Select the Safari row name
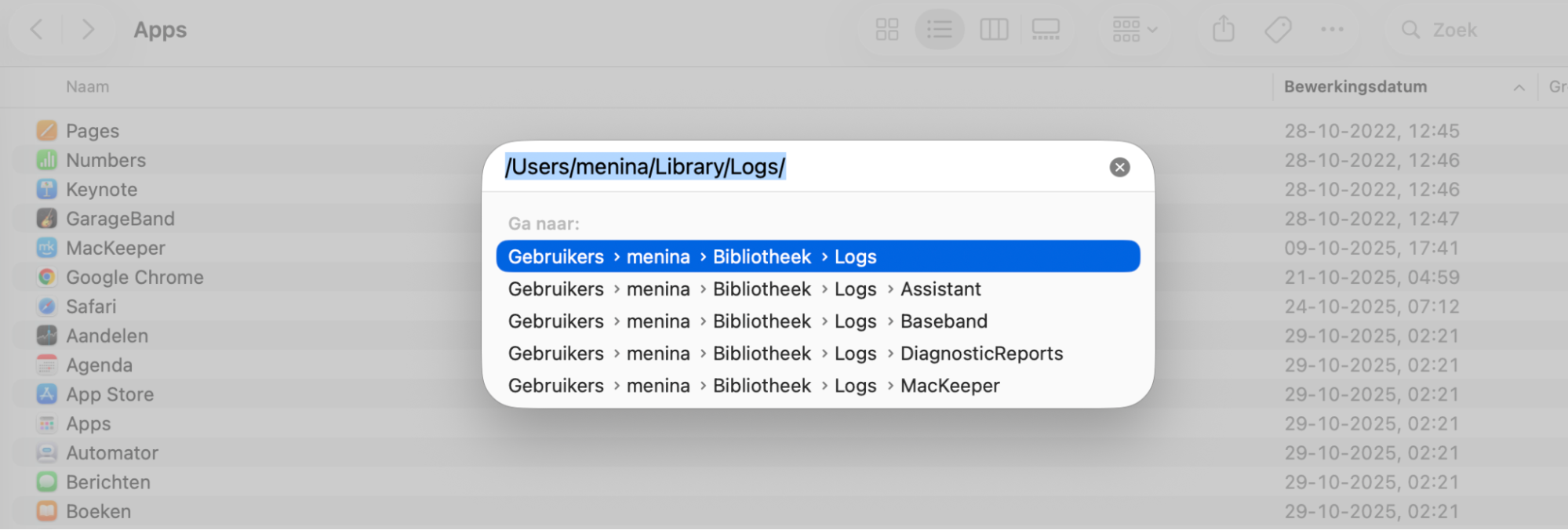Screen dimensions: 1568x530 [x=91, y=307]
